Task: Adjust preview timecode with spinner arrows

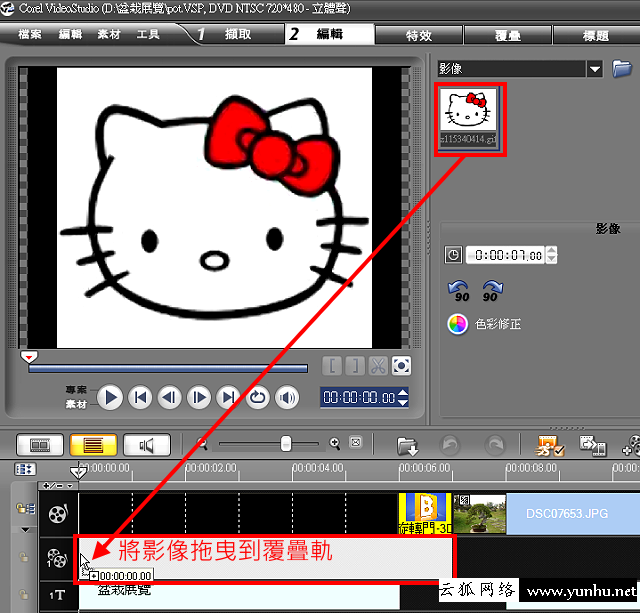Action: pos(402,397)
